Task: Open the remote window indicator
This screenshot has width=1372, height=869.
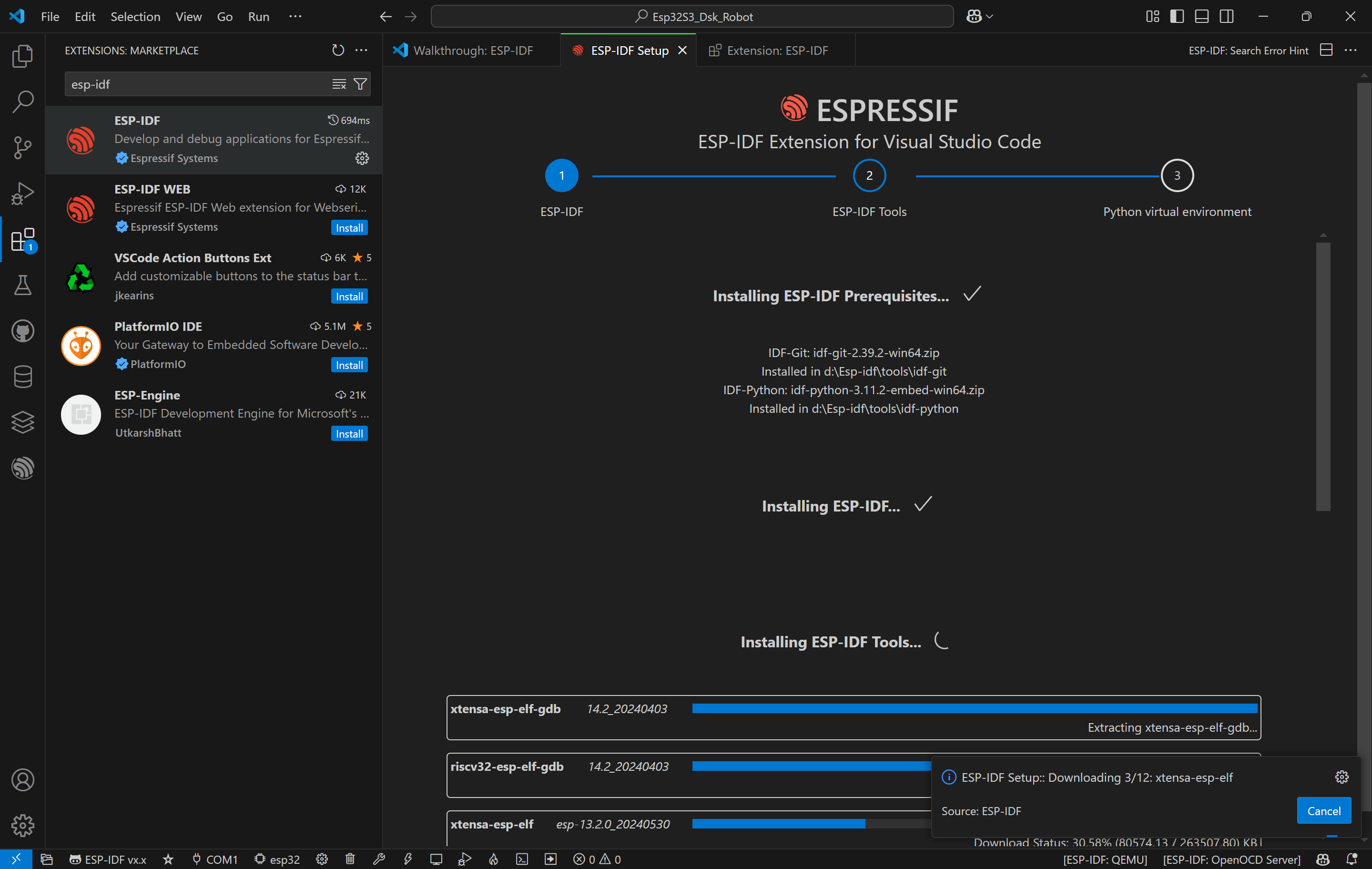Action: [16, 859]
